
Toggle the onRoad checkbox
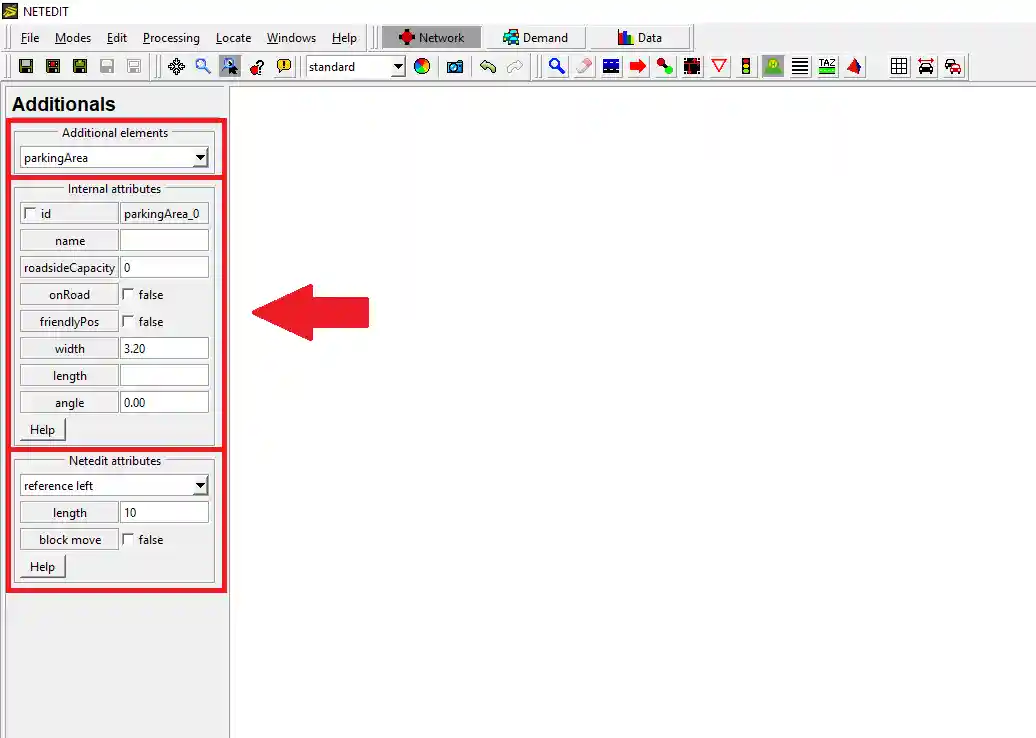click(128, 294)
